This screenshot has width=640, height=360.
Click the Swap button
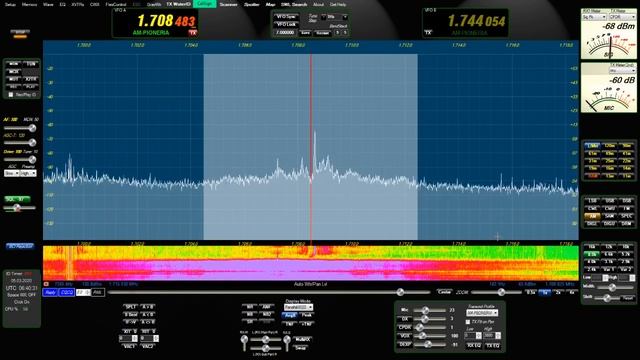point(301,348)
